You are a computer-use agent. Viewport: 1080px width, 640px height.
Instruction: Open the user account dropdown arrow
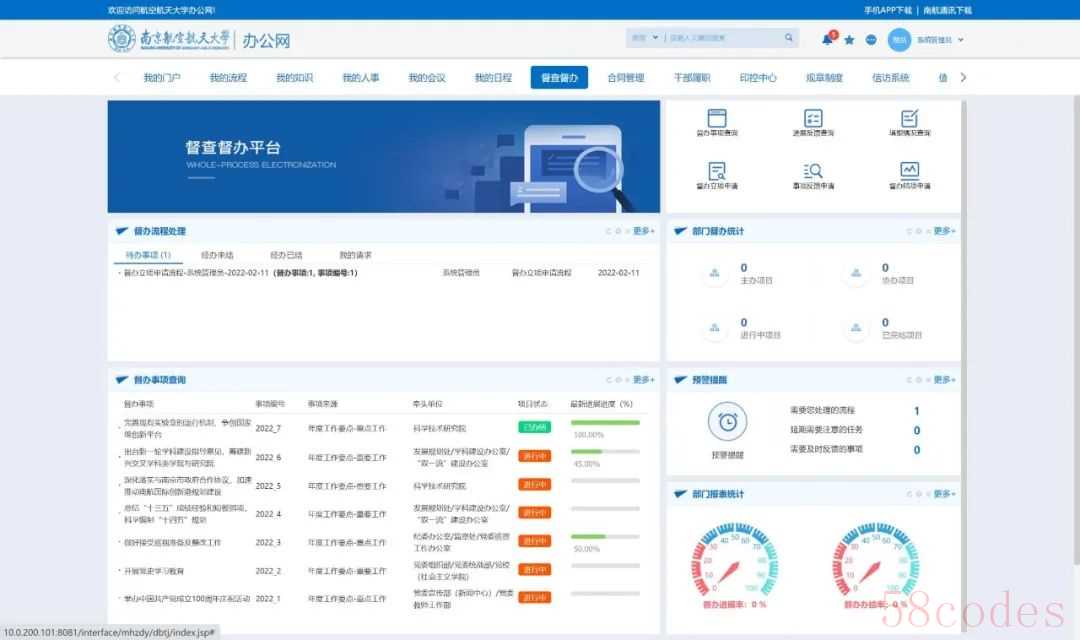[x=961, y=40]
